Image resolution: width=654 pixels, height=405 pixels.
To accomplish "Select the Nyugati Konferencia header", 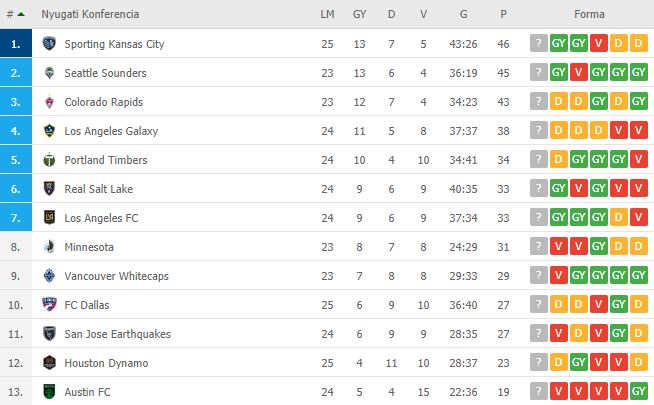I will point(90,14).
